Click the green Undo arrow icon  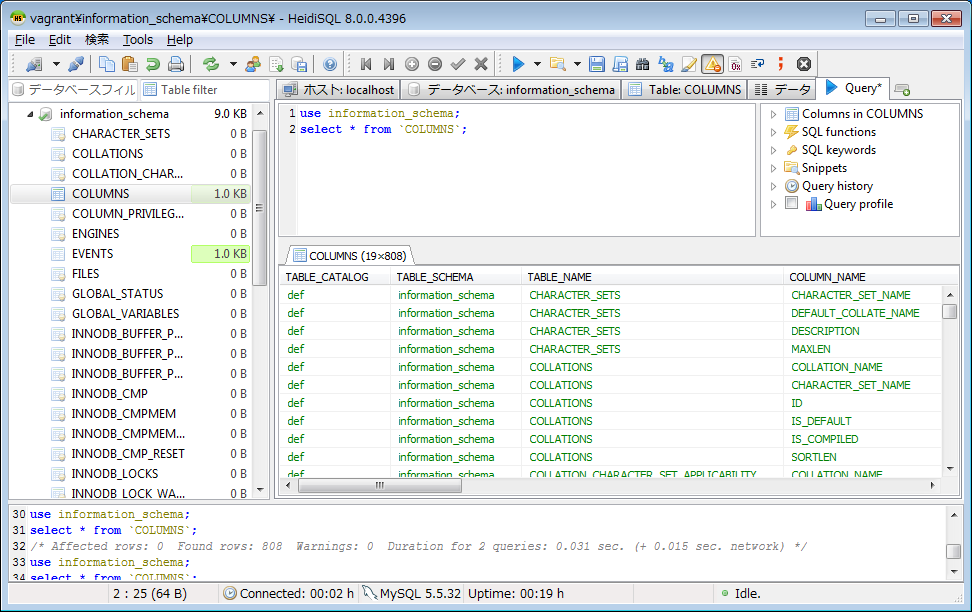pyautogui.click(x=152, y=64)
